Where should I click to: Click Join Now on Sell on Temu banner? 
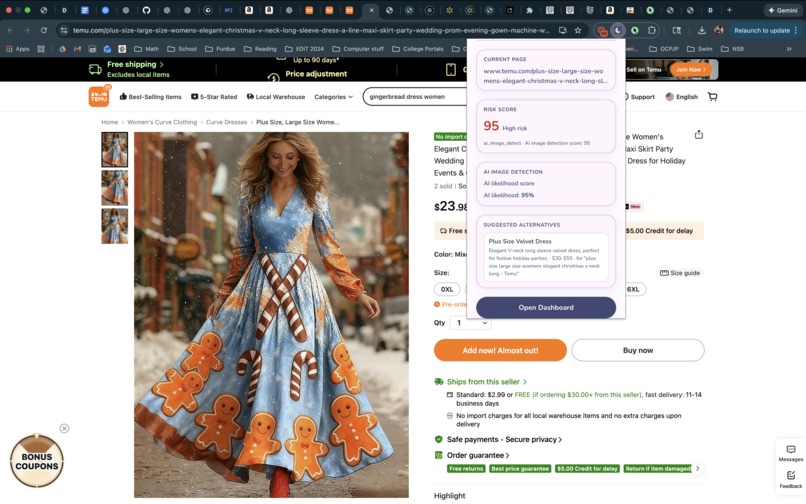[690, 69]
